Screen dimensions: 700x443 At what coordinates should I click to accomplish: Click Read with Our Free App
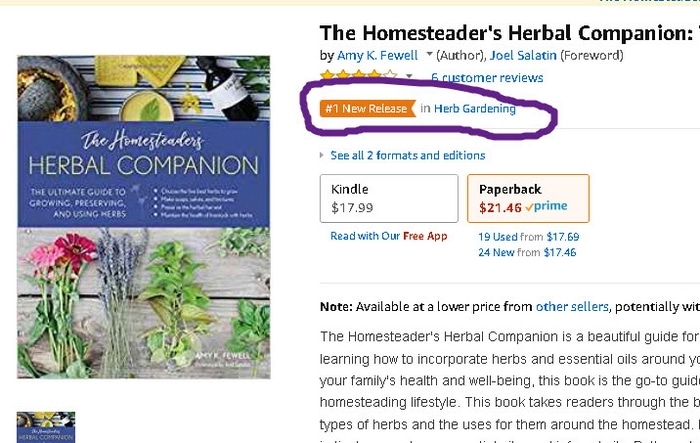[389, 236]
